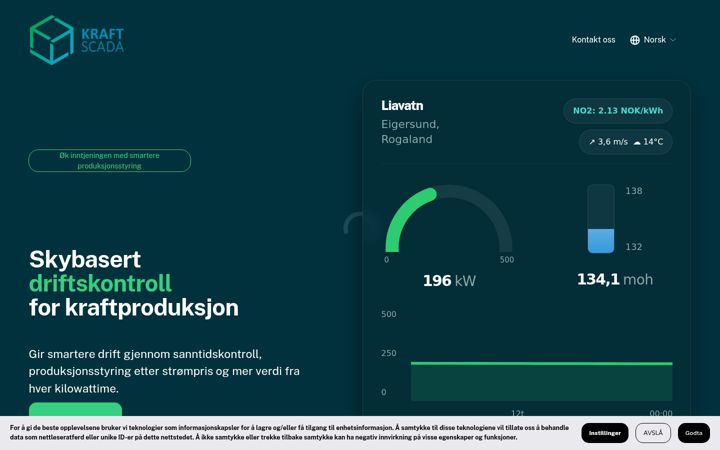Click the globe language icon

[x=635, y=40]
